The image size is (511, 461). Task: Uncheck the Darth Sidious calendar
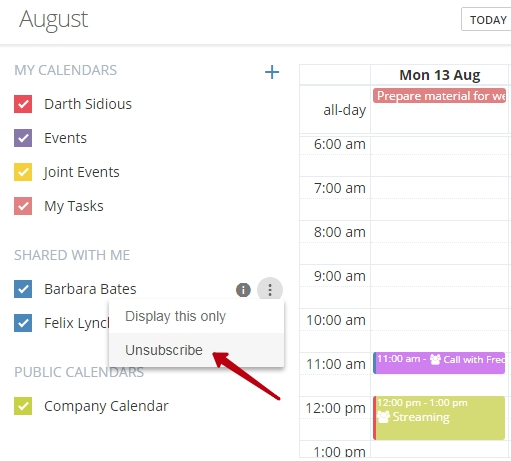[23, 104]
